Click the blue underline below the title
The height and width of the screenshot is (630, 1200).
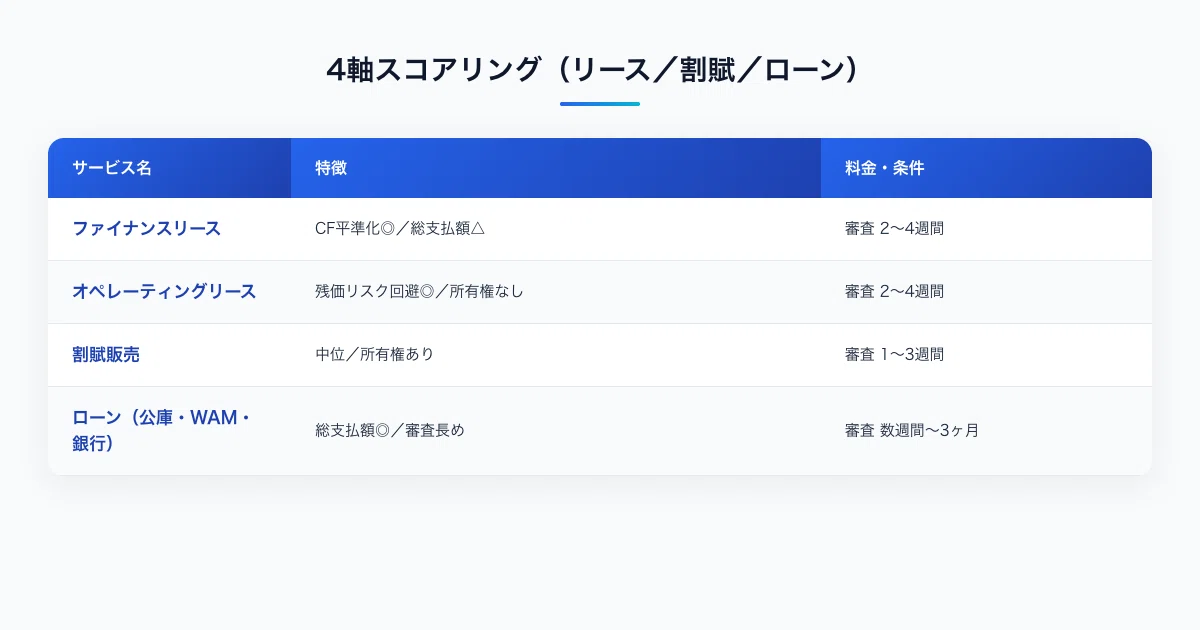600,104
